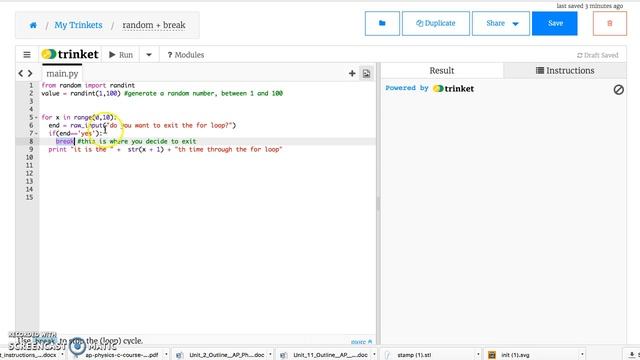Click 'from random import randint' on line 1
This screenshot has height=360, width=640.
(88, 85)
